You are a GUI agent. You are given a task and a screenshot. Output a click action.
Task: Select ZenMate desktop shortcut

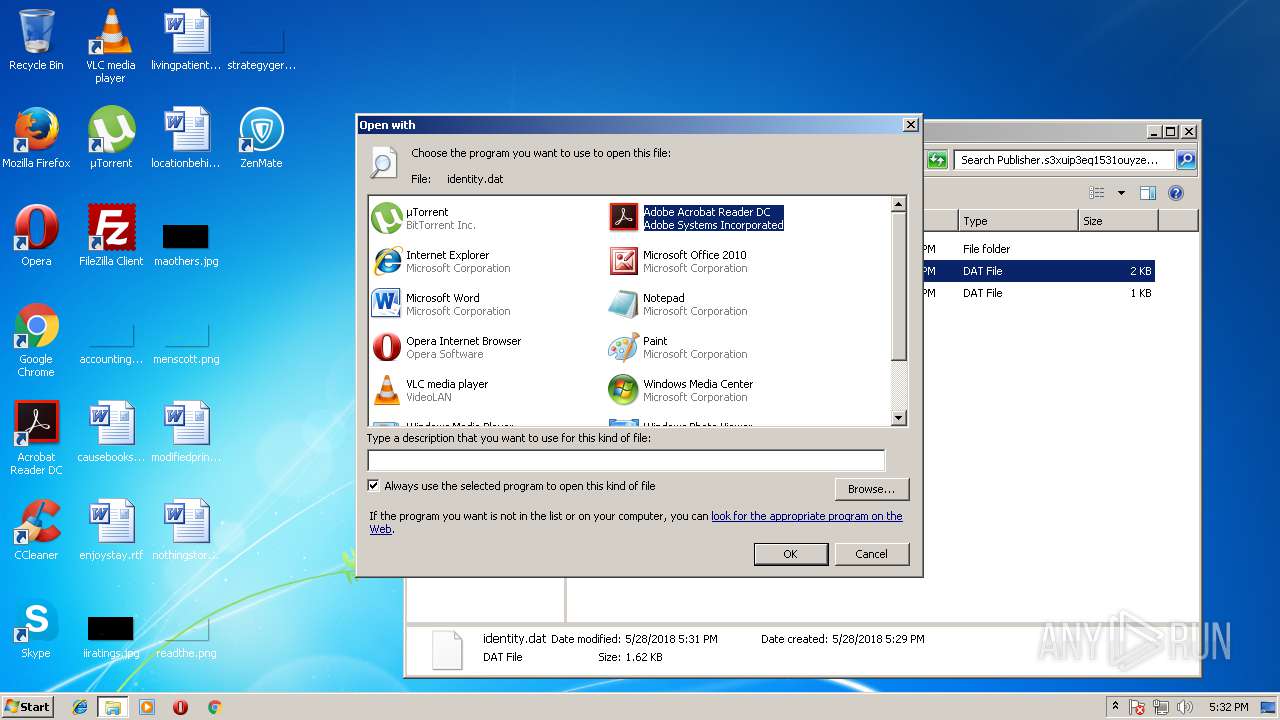[x=261, y=138]
